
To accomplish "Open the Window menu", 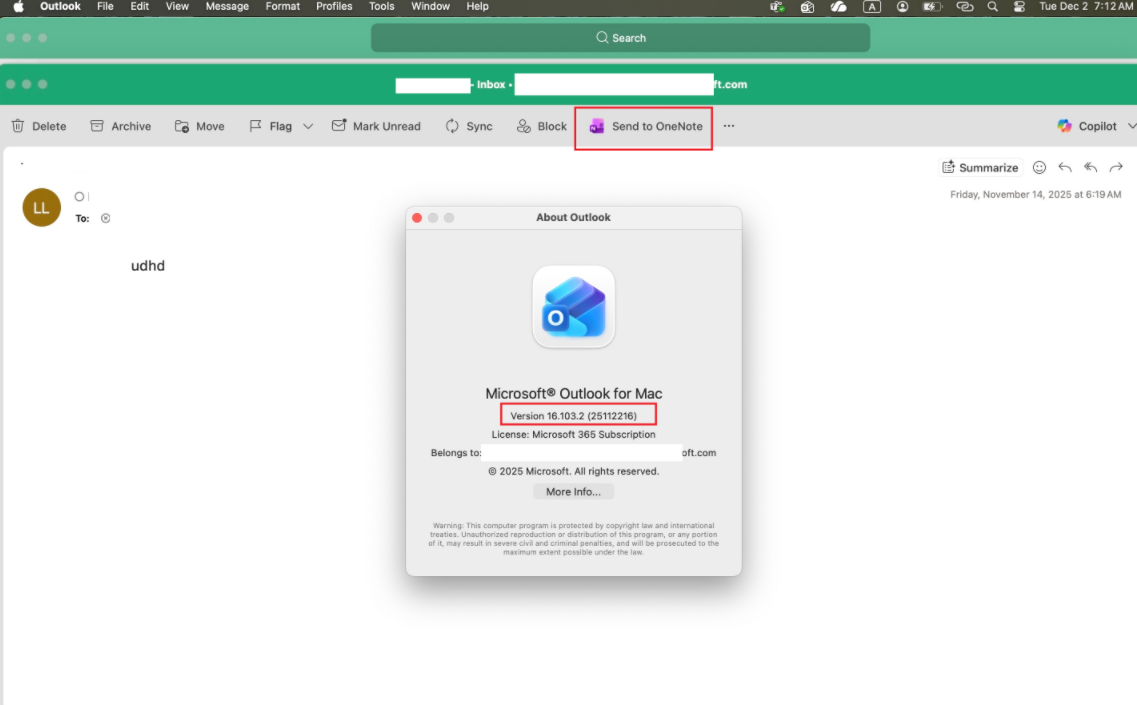I will pyautogui.click(x=430, y=7).
